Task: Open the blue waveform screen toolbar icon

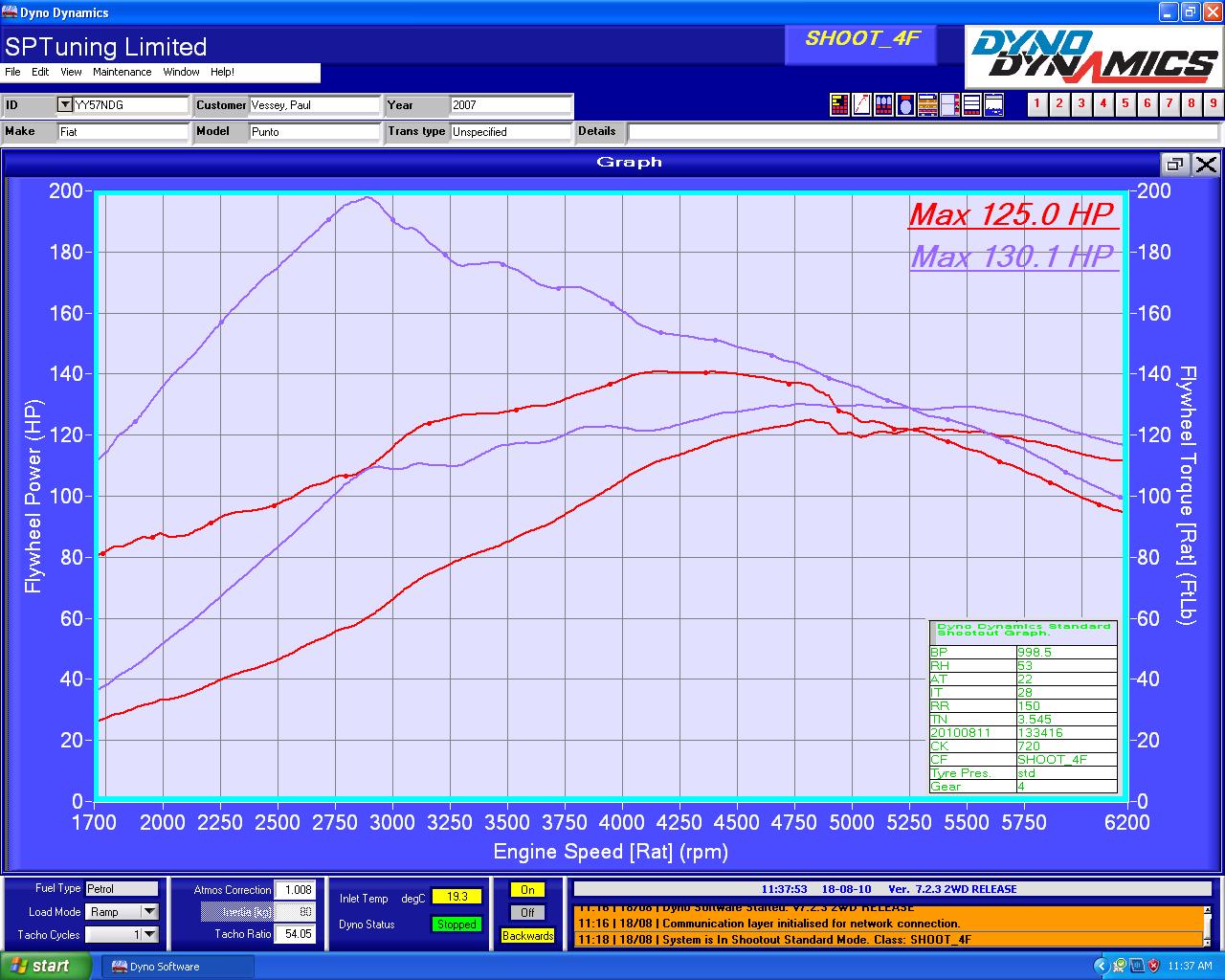Action: (993, 105)
